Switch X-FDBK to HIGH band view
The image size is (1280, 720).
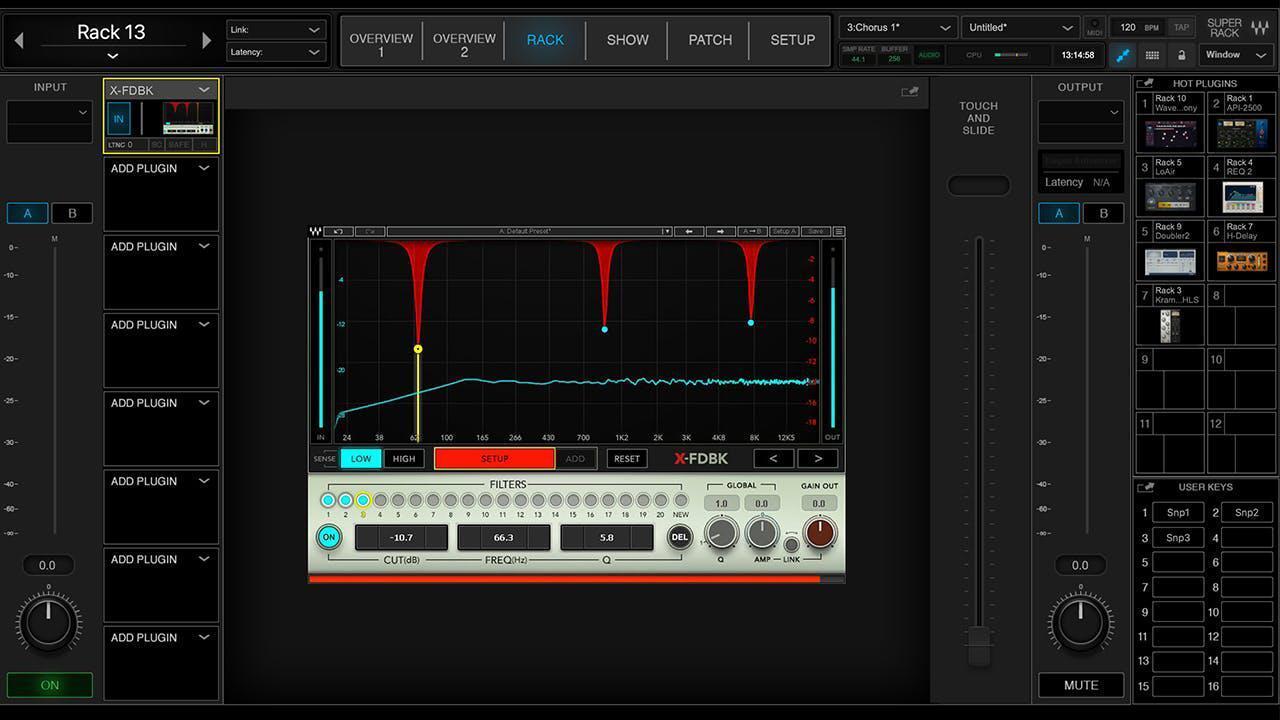(x=403, y=458)
